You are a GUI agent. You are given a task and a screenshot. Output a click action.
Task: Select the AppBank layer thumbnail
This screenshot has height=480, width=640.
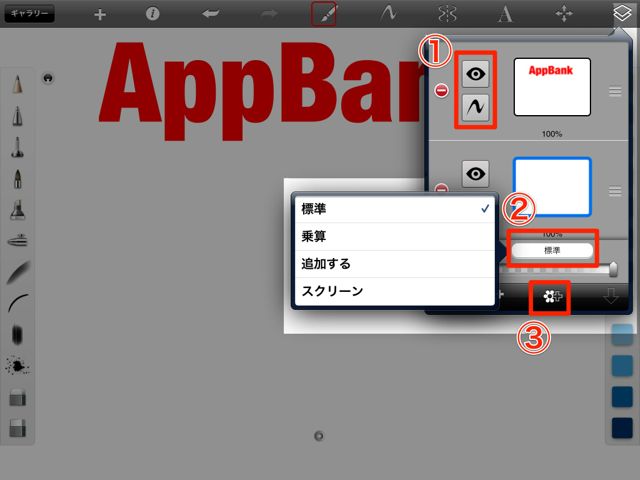tap(552, 87)
